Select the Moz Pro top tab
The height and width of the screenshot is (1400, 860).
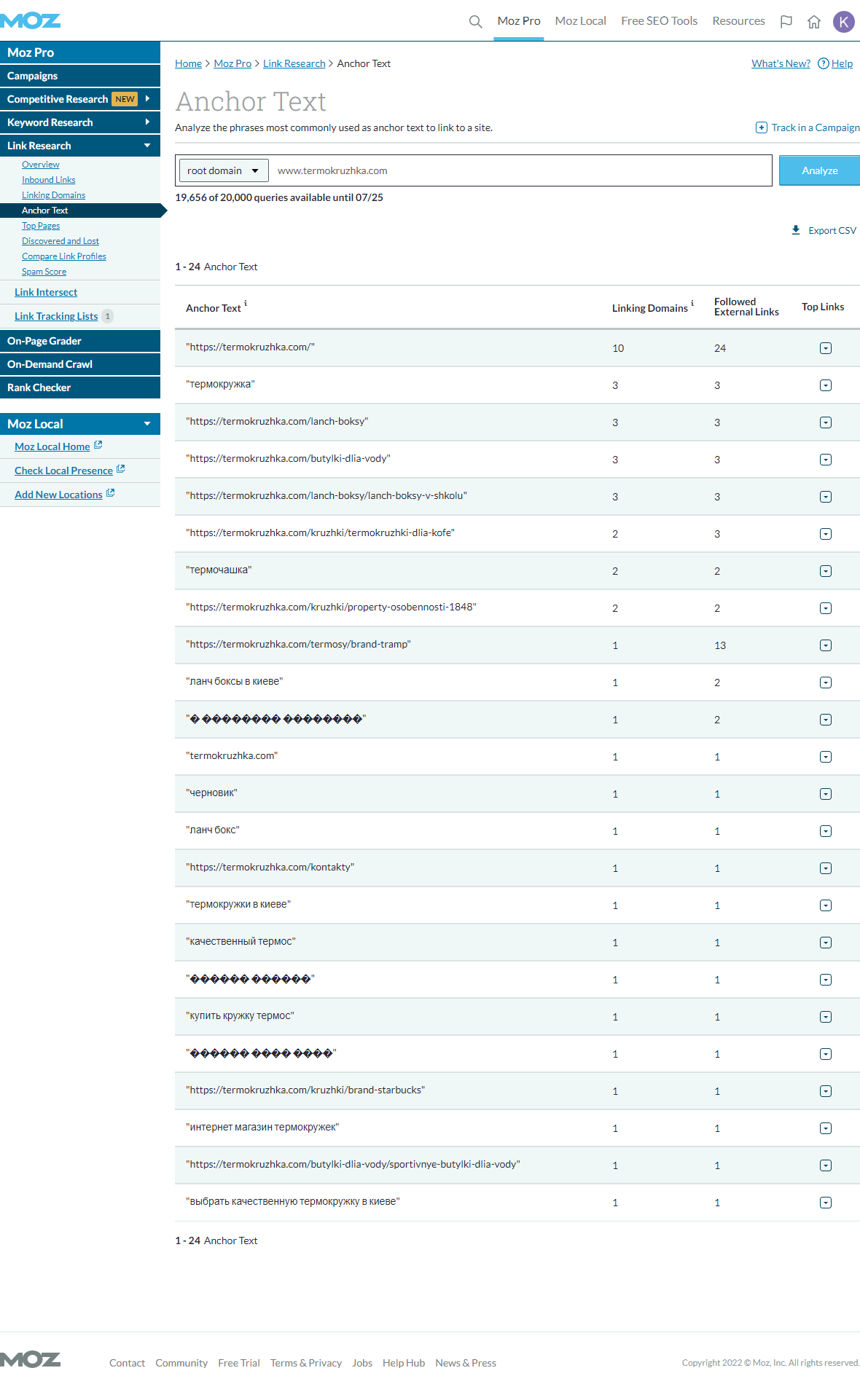point(519,21)
